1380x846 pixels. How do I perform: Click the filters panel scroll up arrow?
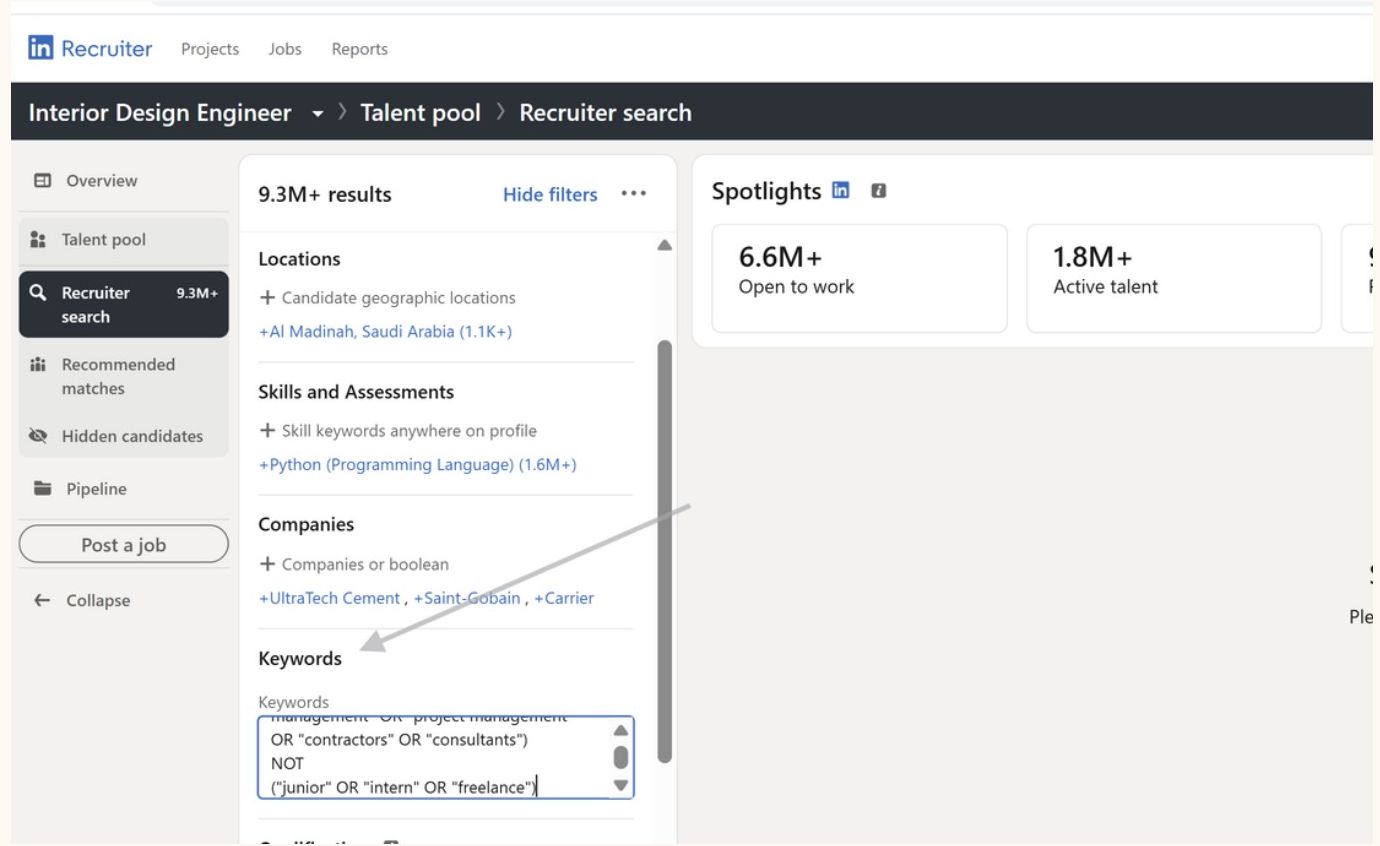[x=663, y=246]
